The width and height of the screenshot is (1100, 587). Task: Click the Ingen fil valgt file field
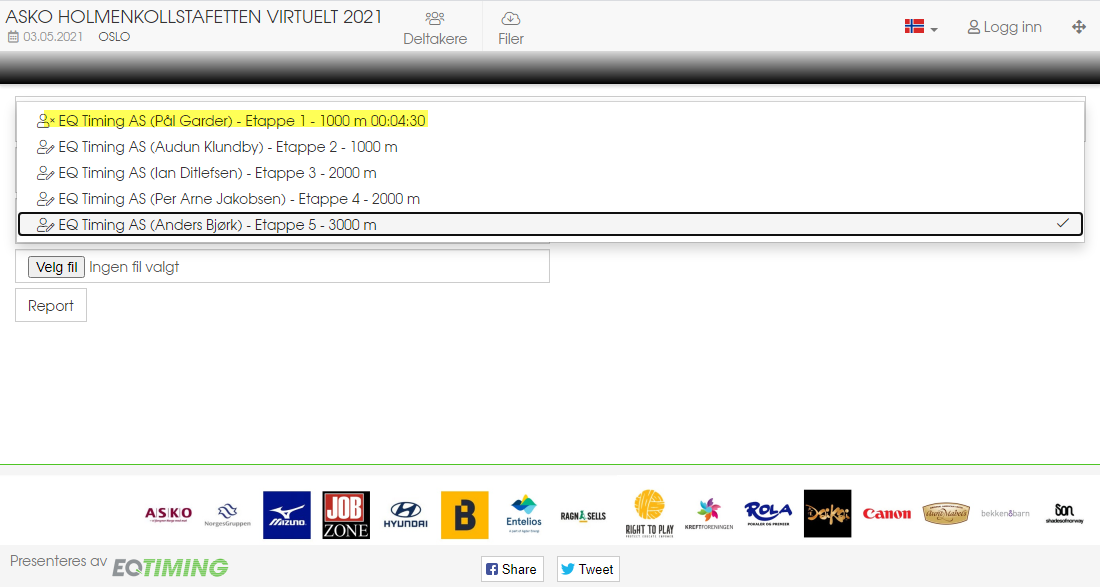[282, 266]
